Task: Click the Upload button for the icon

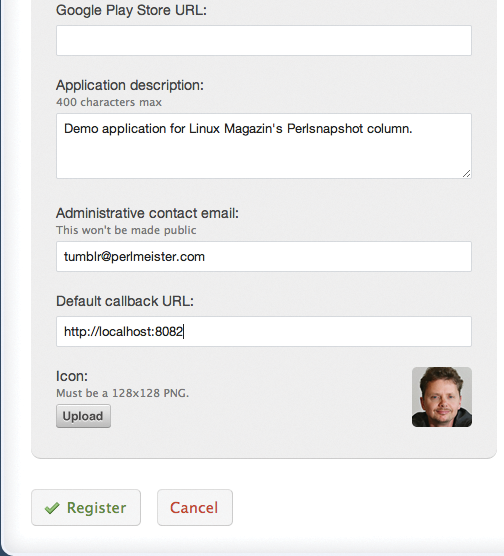Action: pyautogui.click(x=83, y=416)
